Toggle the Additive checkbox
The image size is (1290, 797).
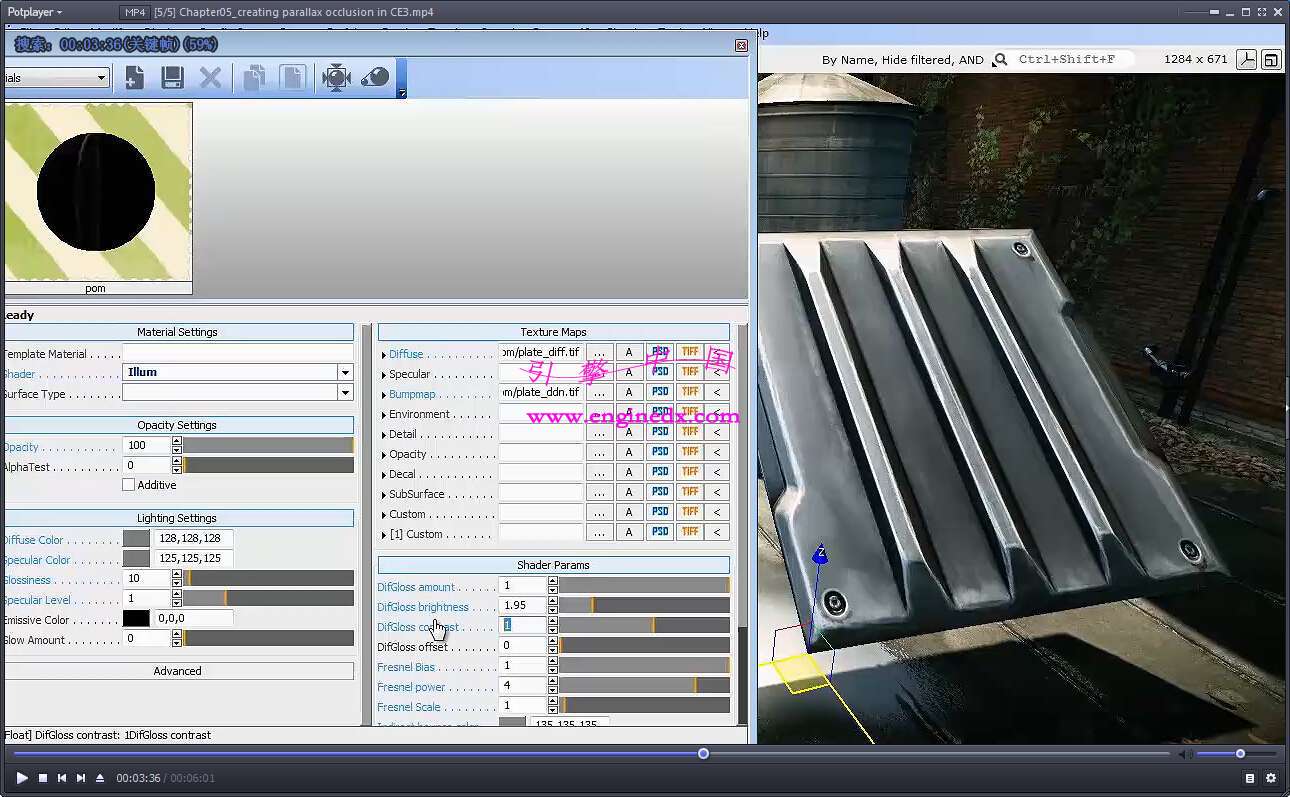coord(128,485)
